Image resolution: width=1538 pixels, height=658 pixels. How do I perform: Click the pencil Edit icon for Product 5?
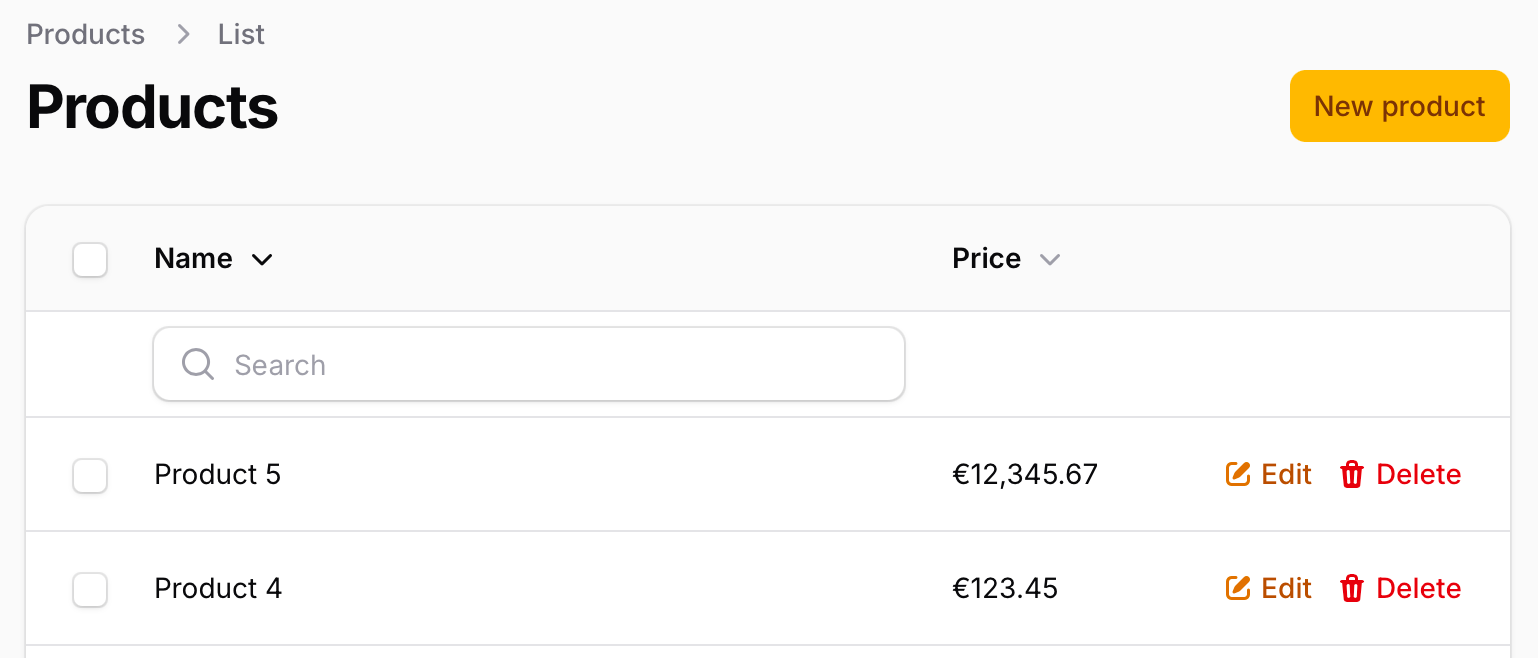tap(1238, 474)
